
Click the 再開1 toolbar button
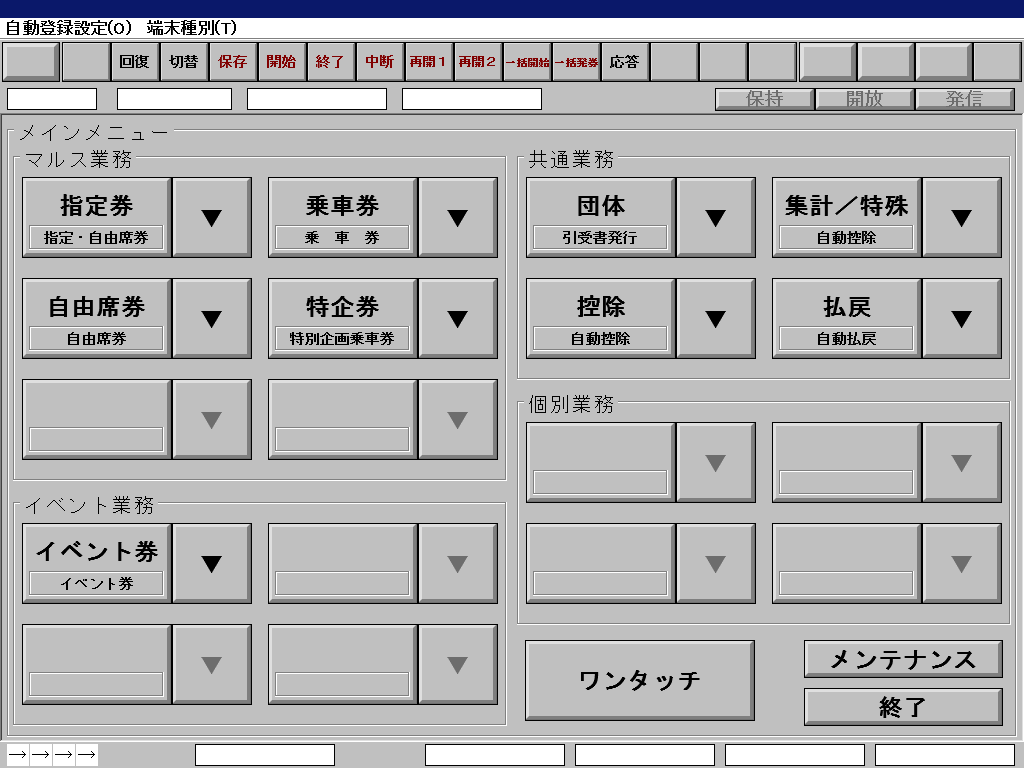tap(428, 62)
